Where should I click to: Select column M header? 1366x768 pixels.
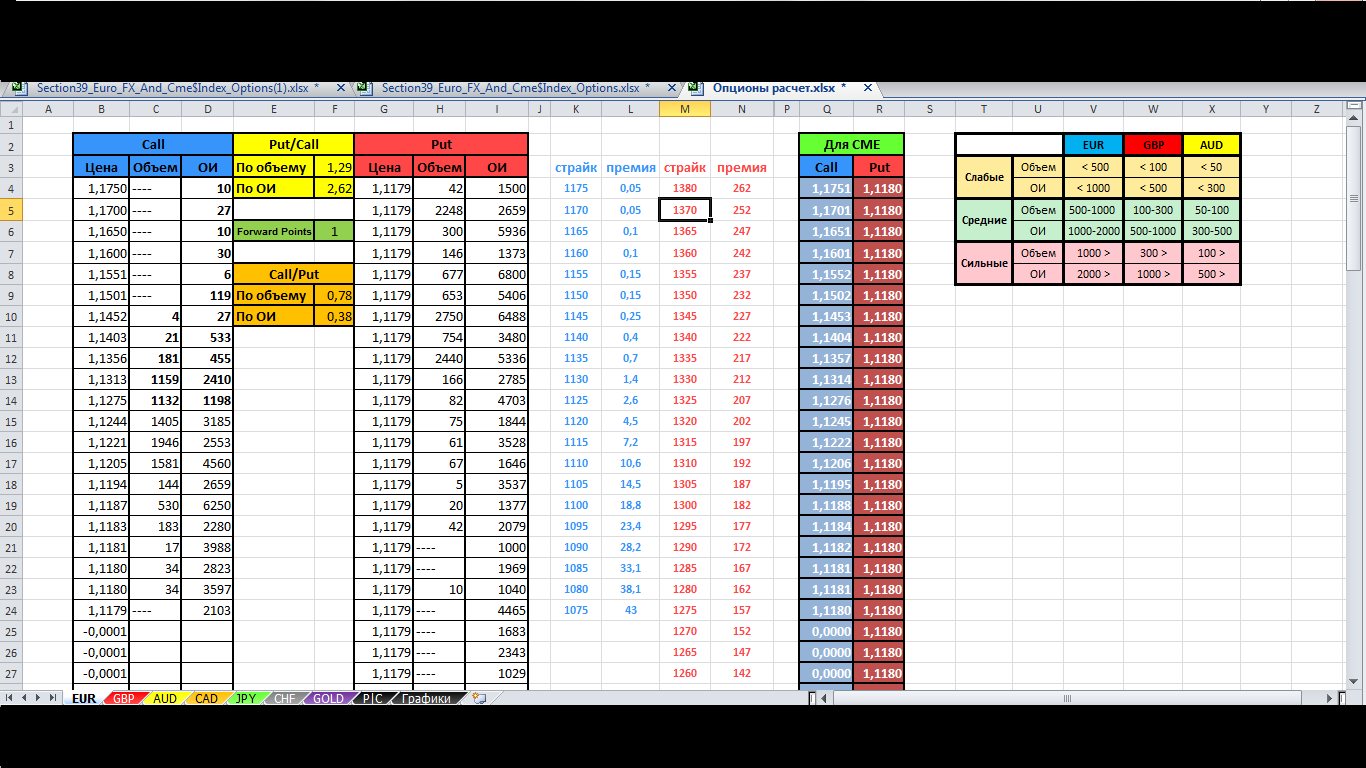tap(685, 108)
